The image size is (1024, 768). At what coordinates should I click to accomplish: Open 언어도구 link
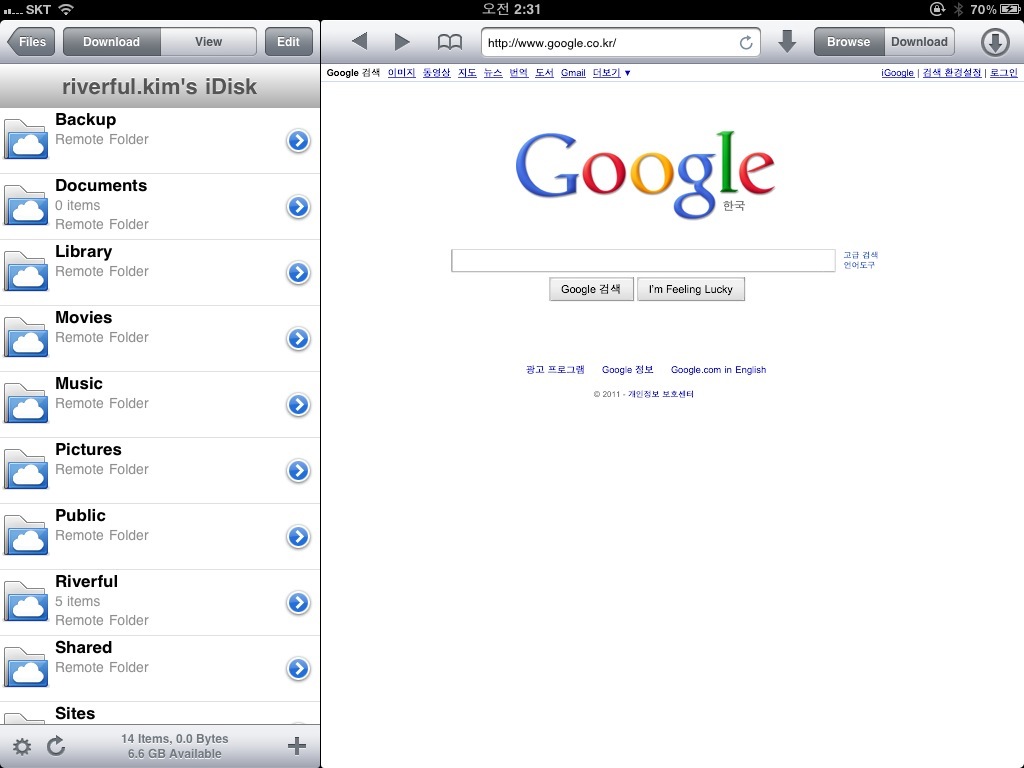click(x=859, y=265)
